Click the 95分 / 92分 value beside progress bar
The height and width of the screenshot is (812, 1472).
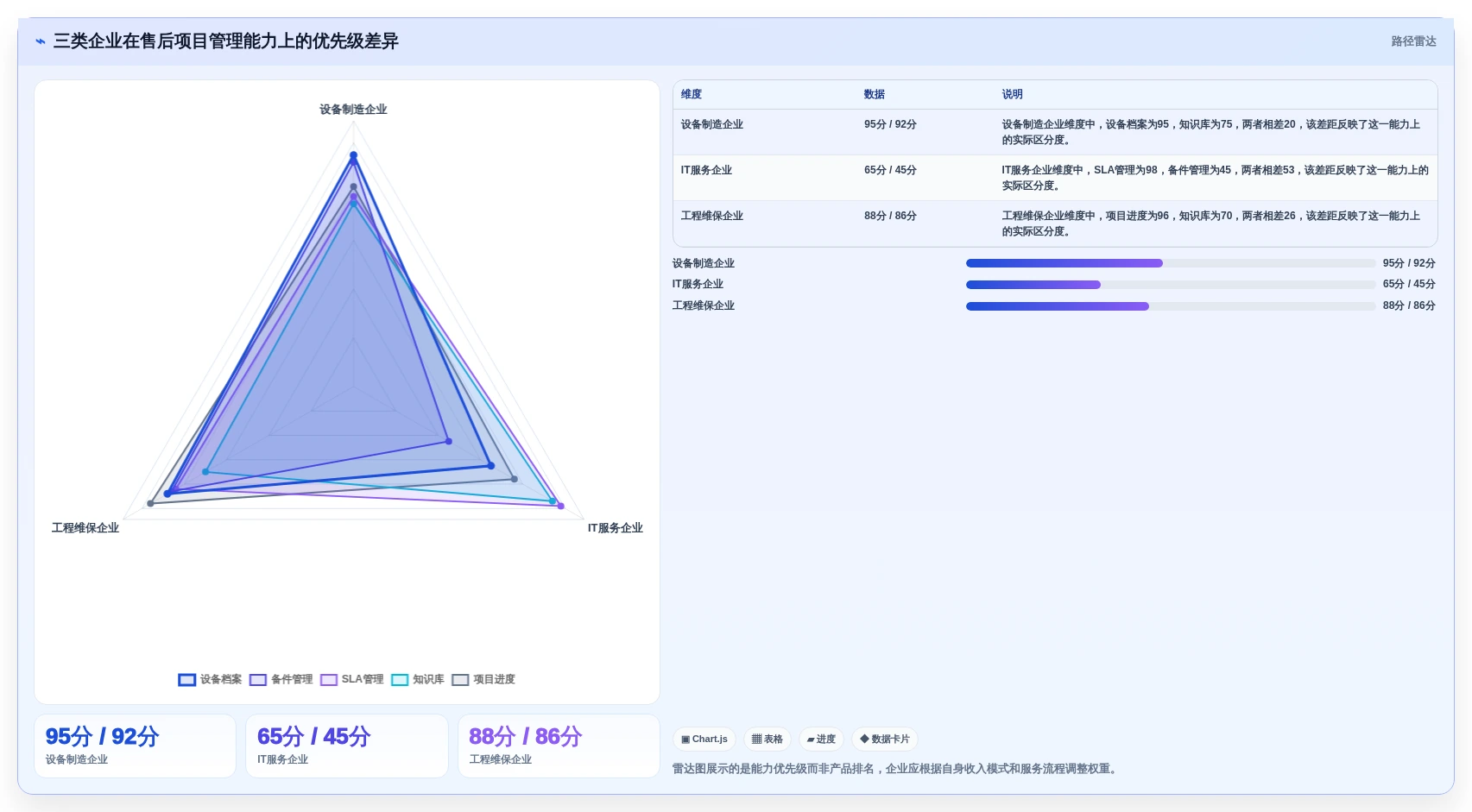(1409, 263)
